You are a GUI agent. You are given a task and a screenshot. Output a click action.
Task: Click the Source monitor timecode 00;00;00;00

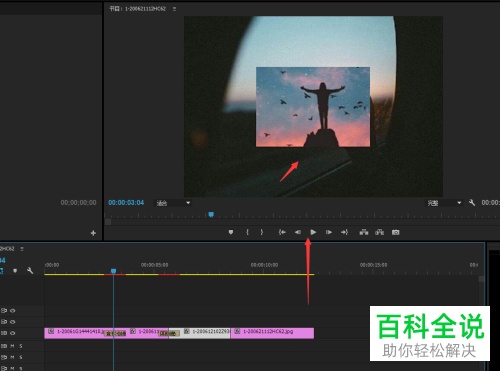click(x=78, y=203)
